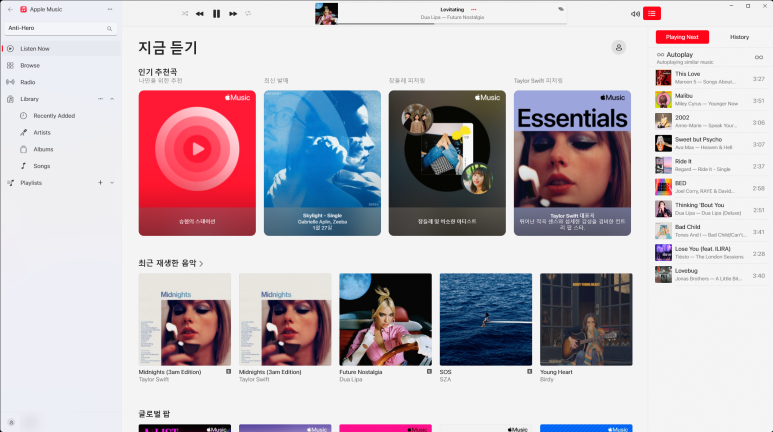This screenshot has height=432, width=773.
Task: Open the SOS album by SZA
Action: coord(486,320)
